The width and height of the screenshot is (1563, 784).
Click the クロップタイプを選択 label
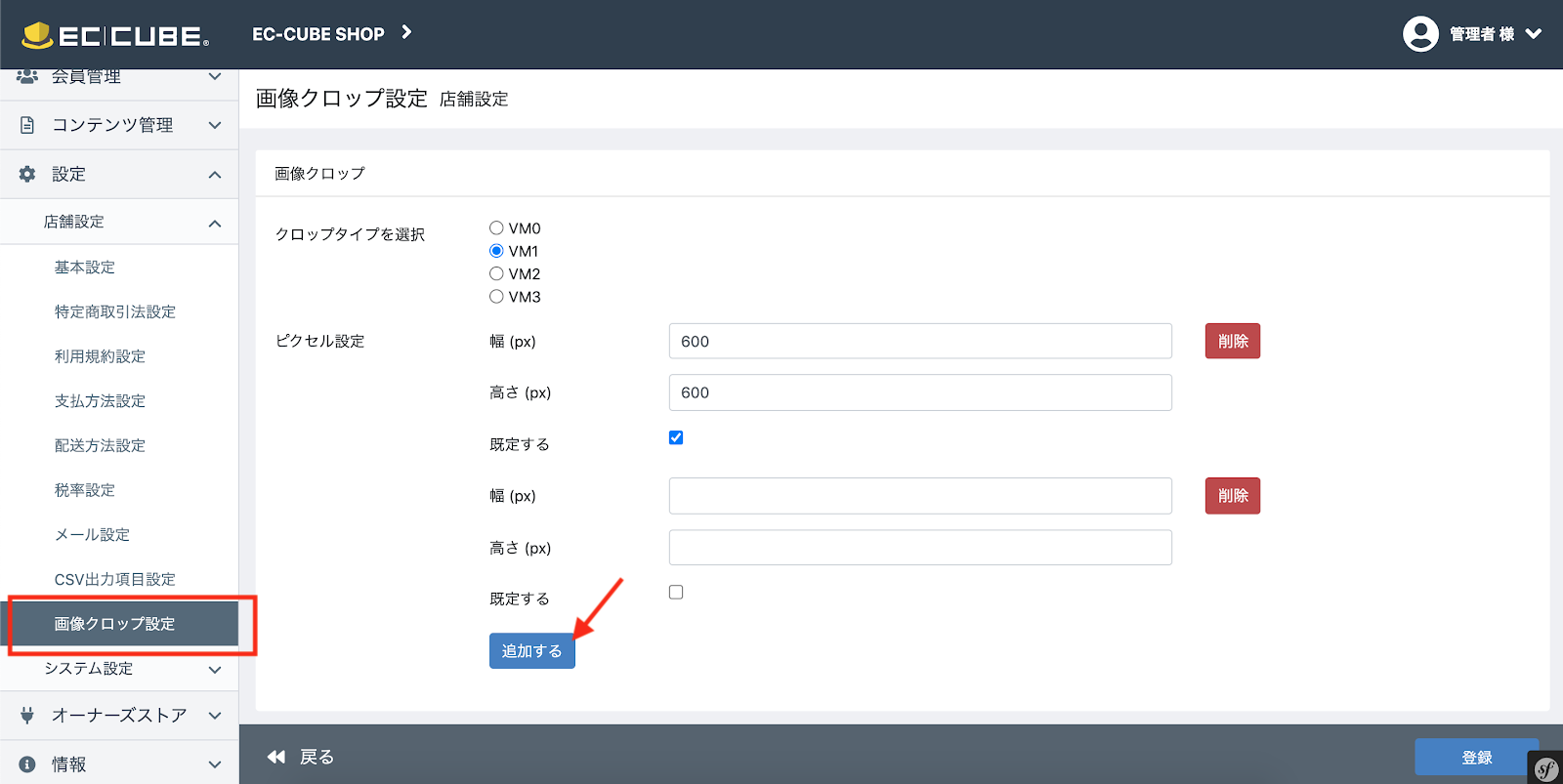pyautogui.click(x=350, y=234)
